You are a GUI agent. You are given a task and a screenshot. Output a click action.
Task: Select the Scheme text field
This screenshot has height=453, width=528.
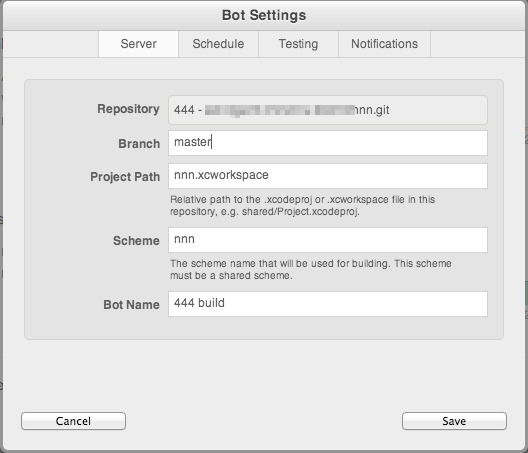click(x=328, y=240)
